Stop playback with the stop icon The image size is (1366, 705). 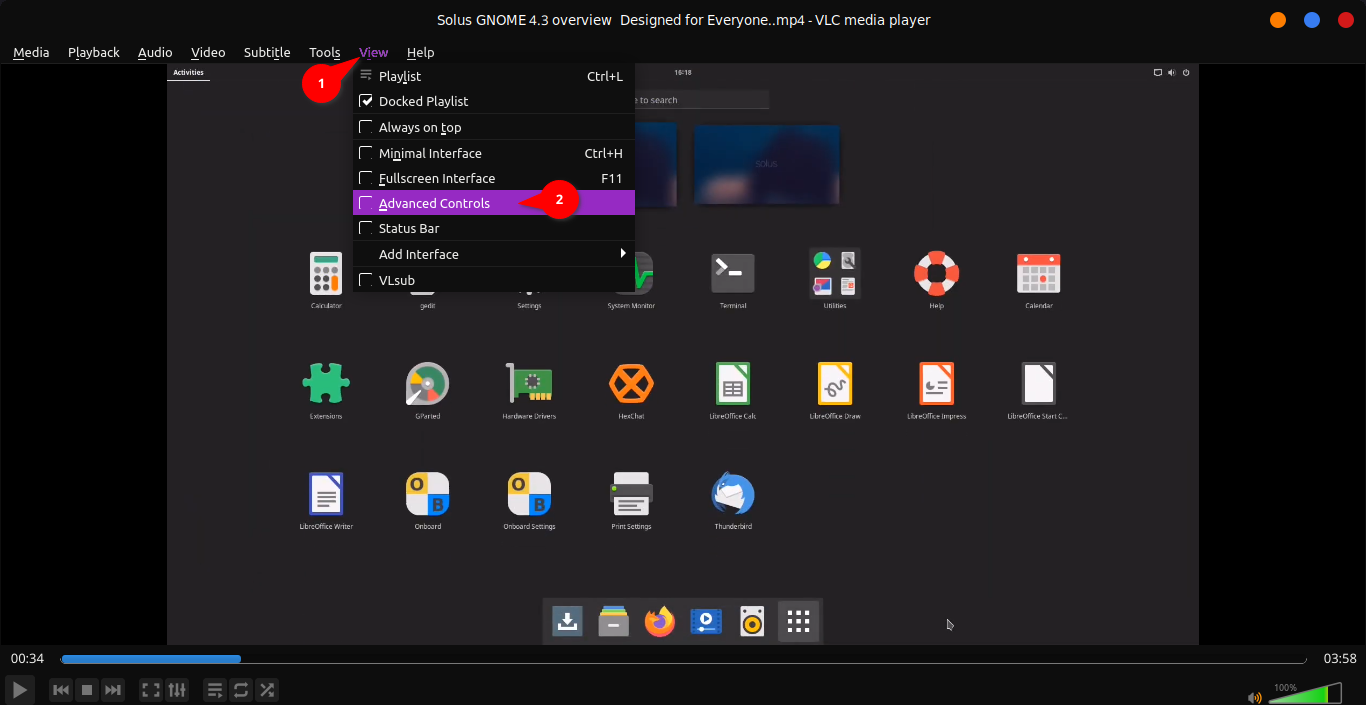pyautogui.click(x=87, y=690)
